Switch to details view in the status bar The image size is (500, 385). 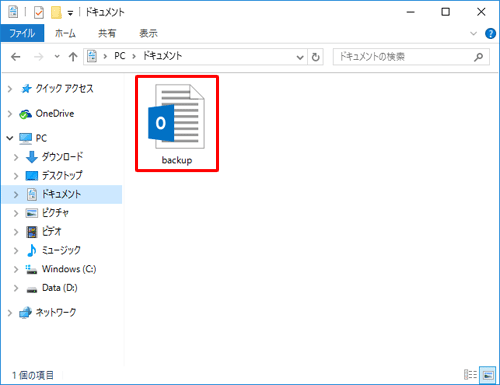[470, 375]
